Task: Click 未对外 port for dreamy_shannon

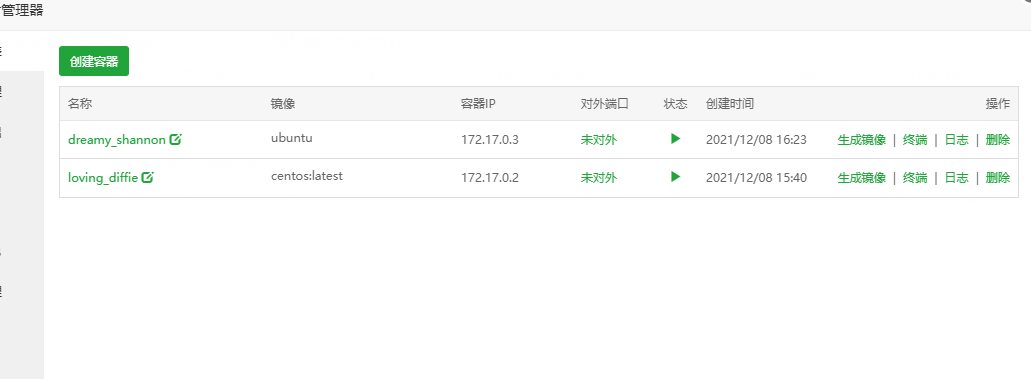Action: (x=599, y=140)
